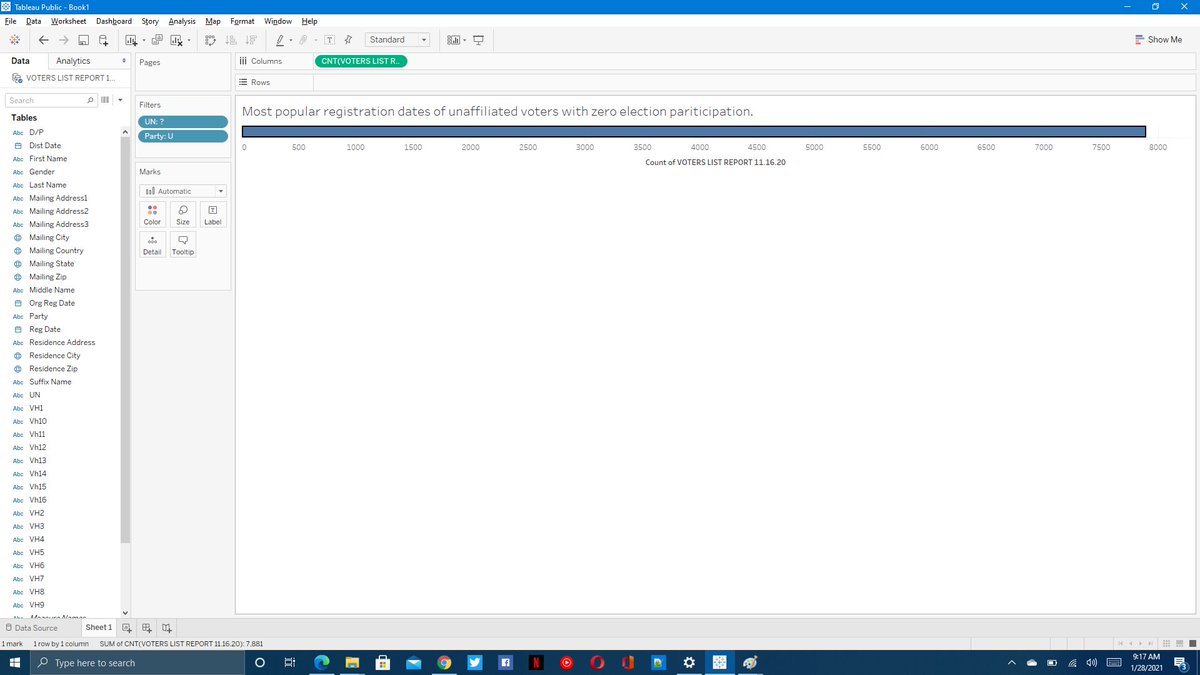Image resolution: width=1200 pixels, height=675 pixels.
Task: Select the Data pane tab
Action: (20, 61)
